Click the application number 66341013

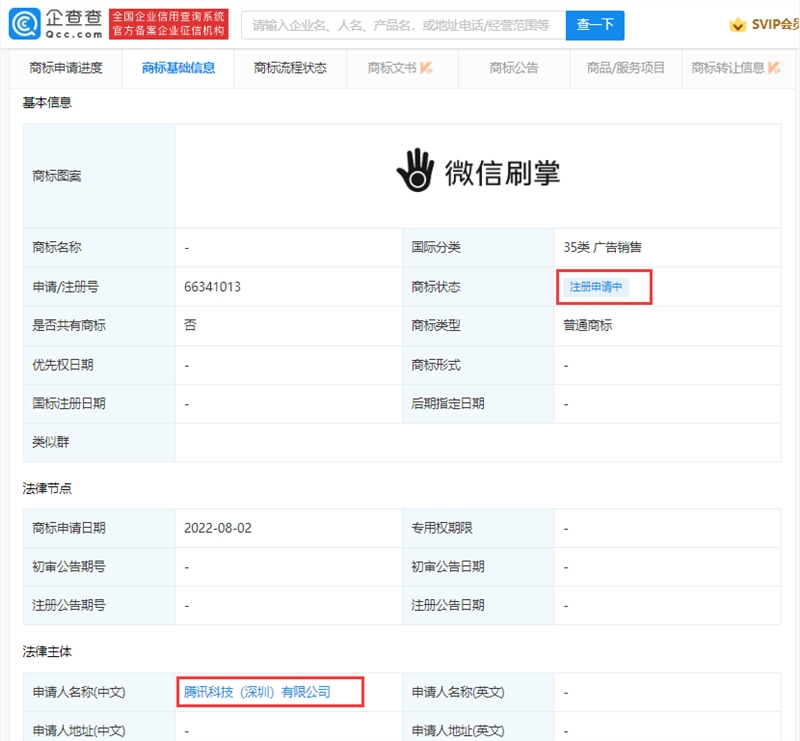click(x=213, y=287)
